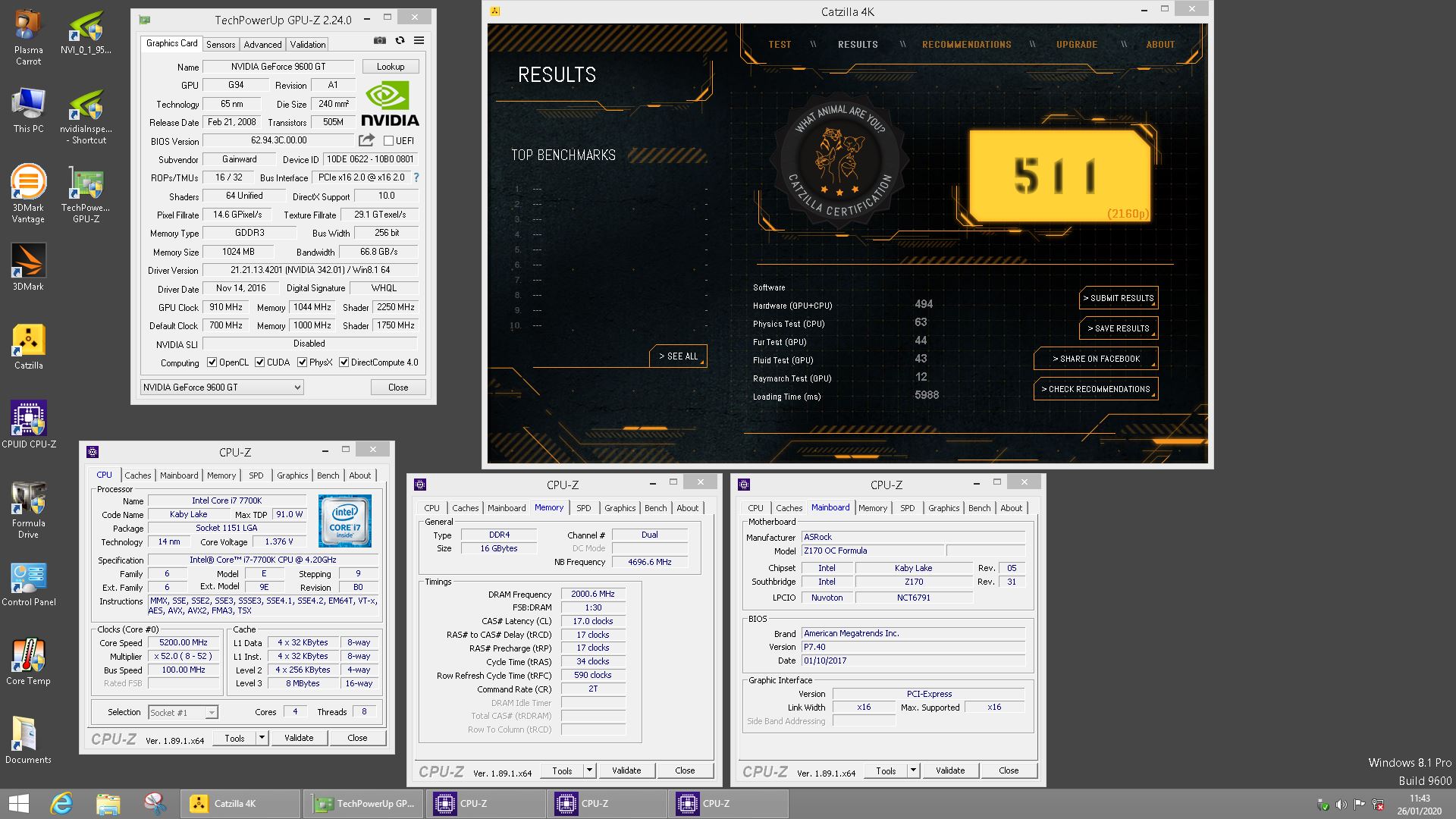This screenshot has height=819, width=1456.
Task: Click SHARE ON FACEBOOK in Catzilla
Action: click(x=1096, y=359)
